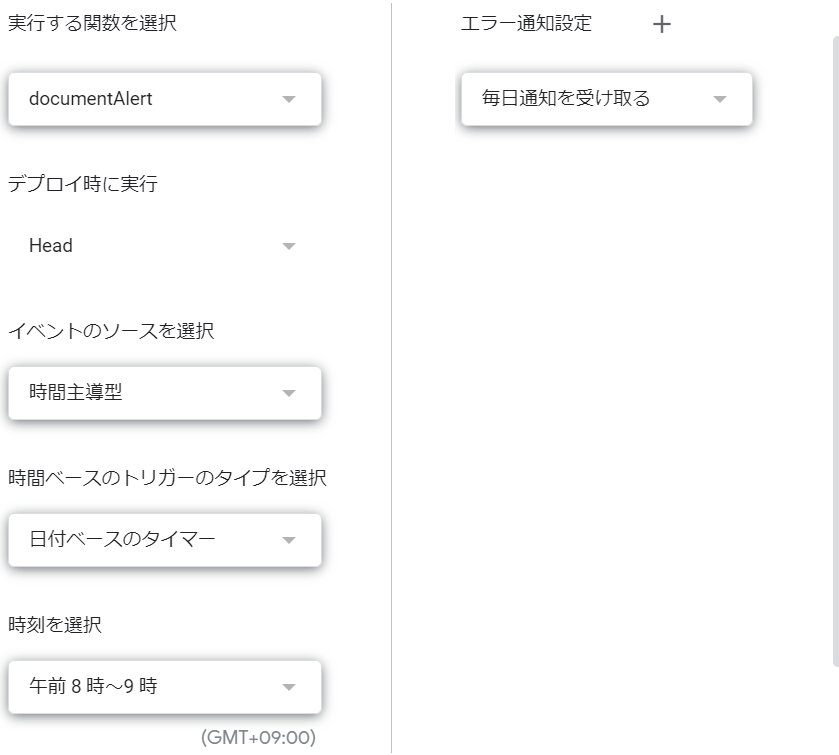839x755 pixels.
Task: Click the (GMT+09:00) timezone text
Action: pyautogui.click(x=258, y=737)
